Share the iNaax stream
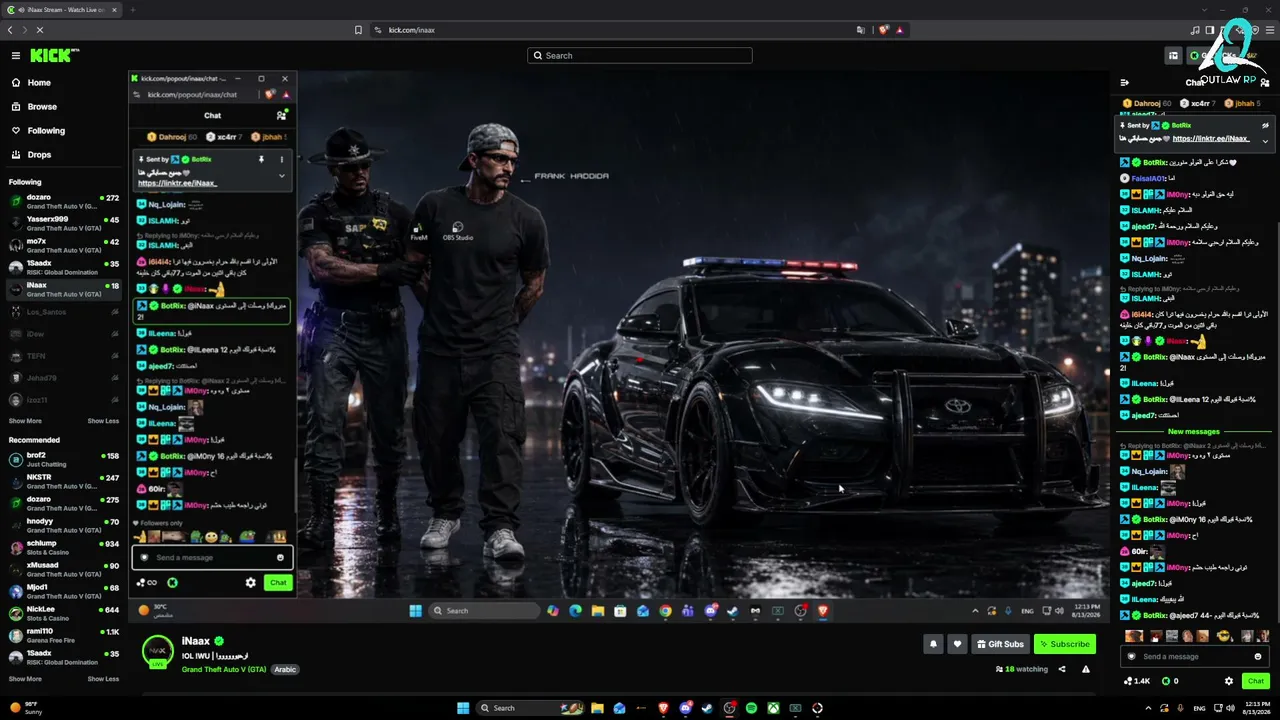The width and height of the screenshot is (1280, 720). coord(1062,670)
